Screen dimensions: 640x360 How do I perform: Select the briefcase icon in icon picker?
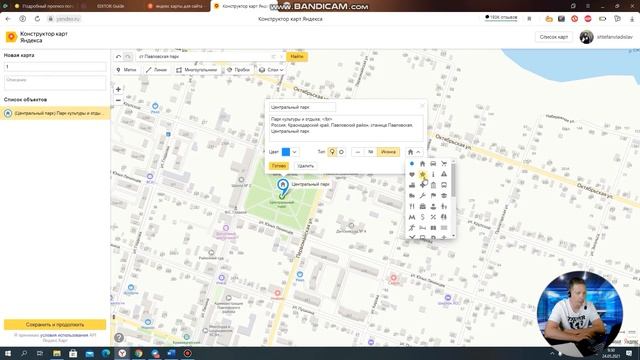422,206
